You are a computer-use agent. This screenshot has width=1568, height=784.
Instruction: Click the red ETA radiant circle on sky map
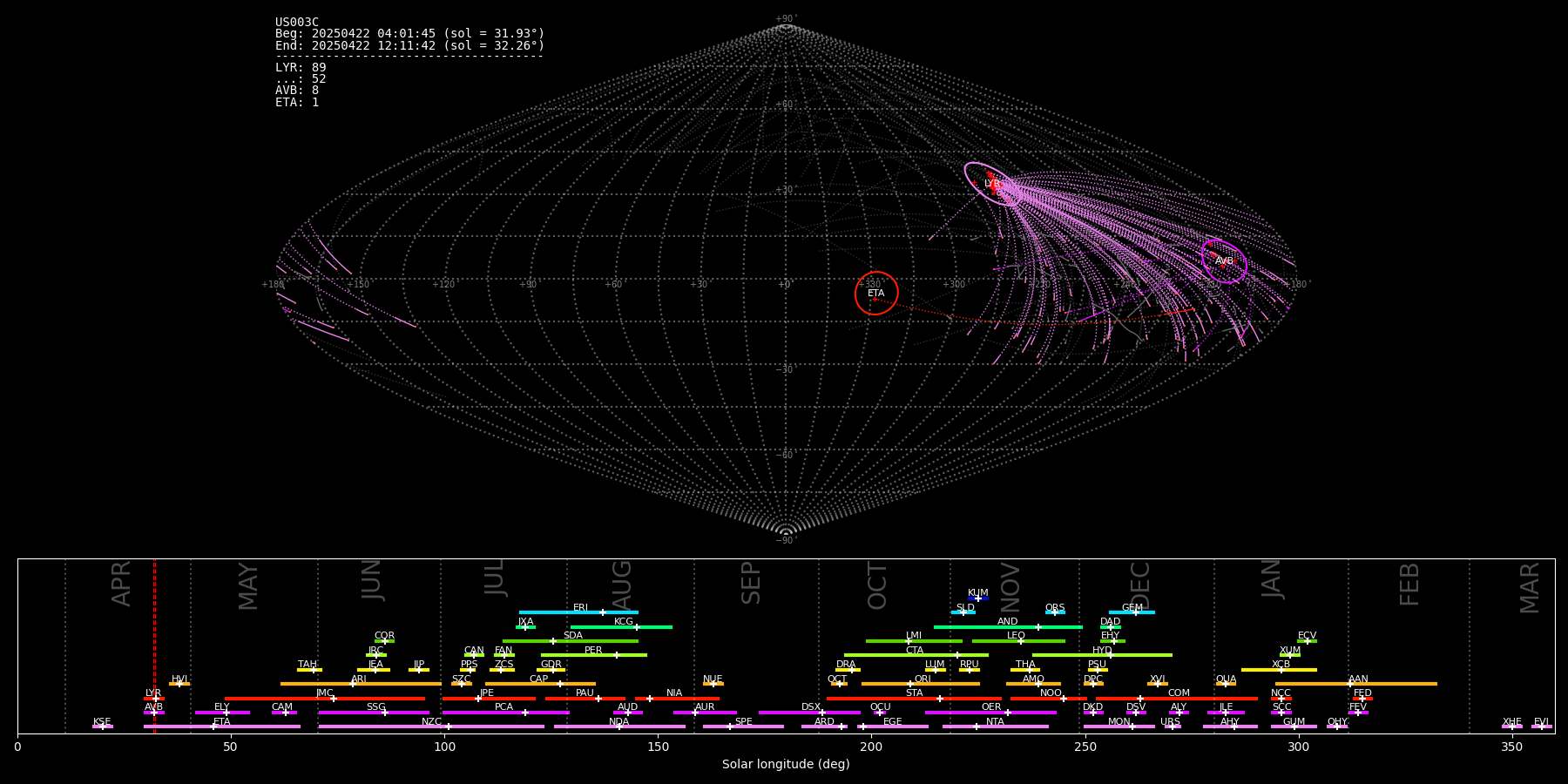[x=876, y=293]
